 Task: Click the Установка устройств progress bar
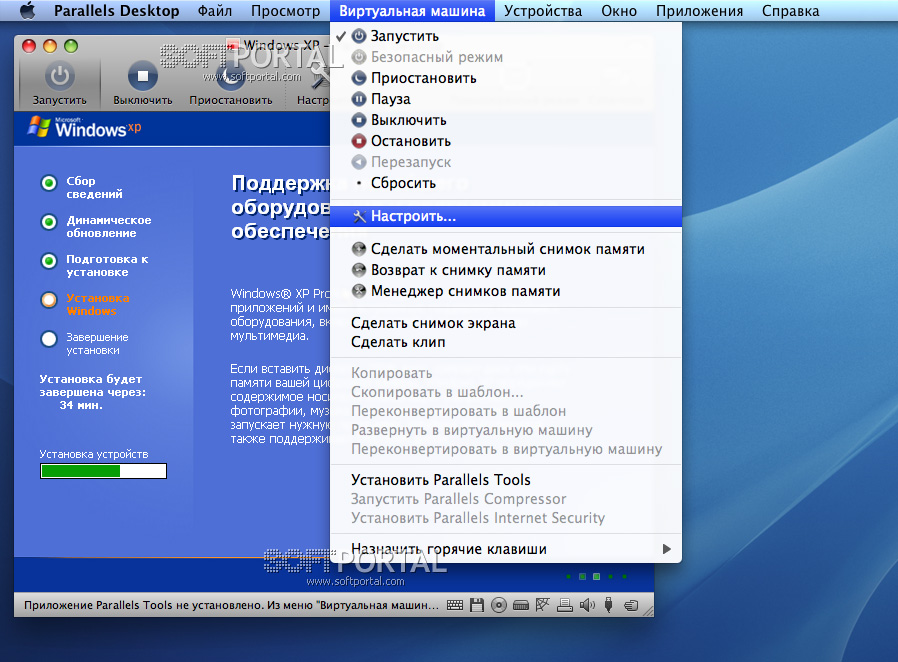tap(104, 471)
